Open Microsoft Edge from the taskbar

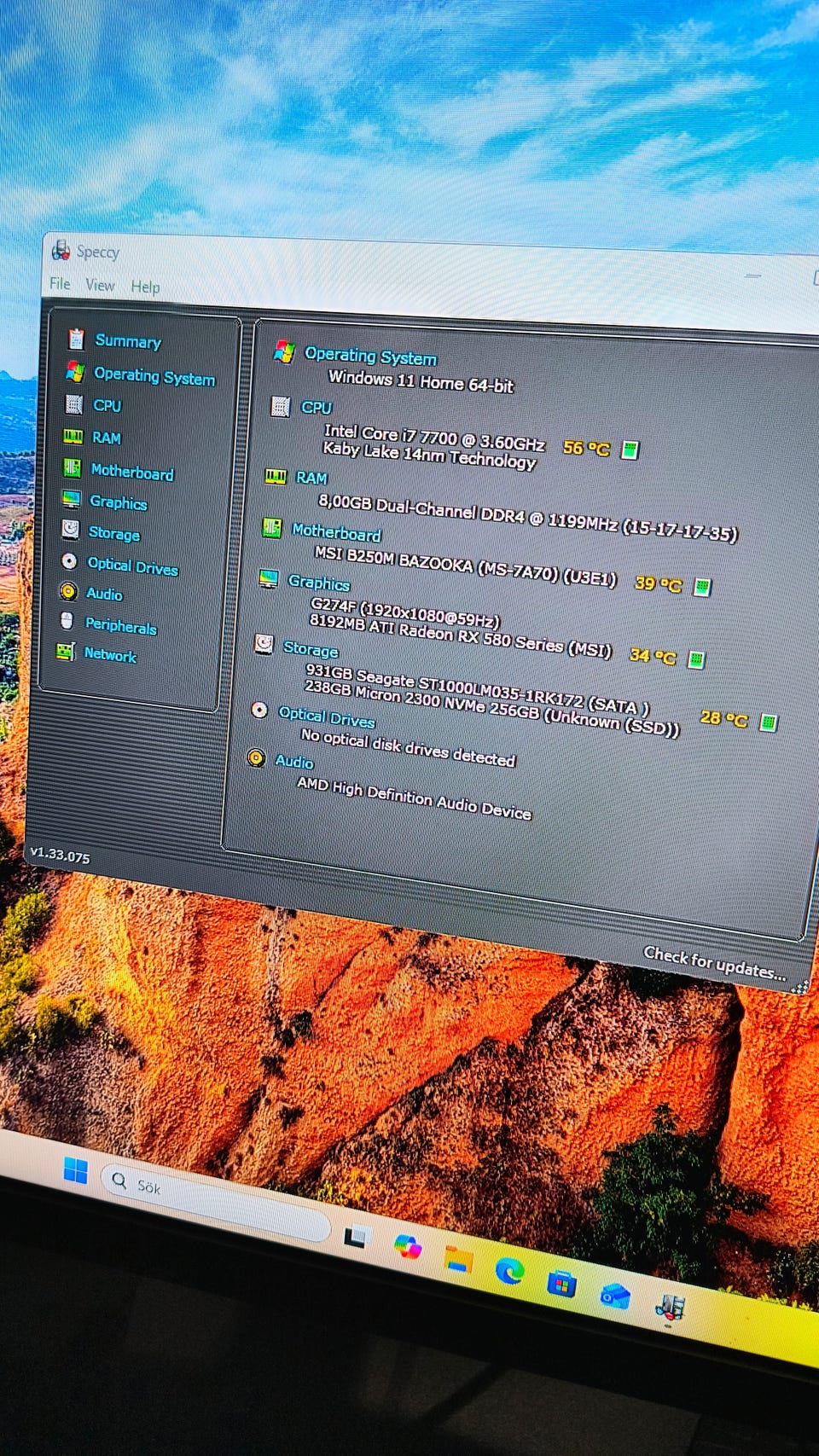click(510, 1271)
